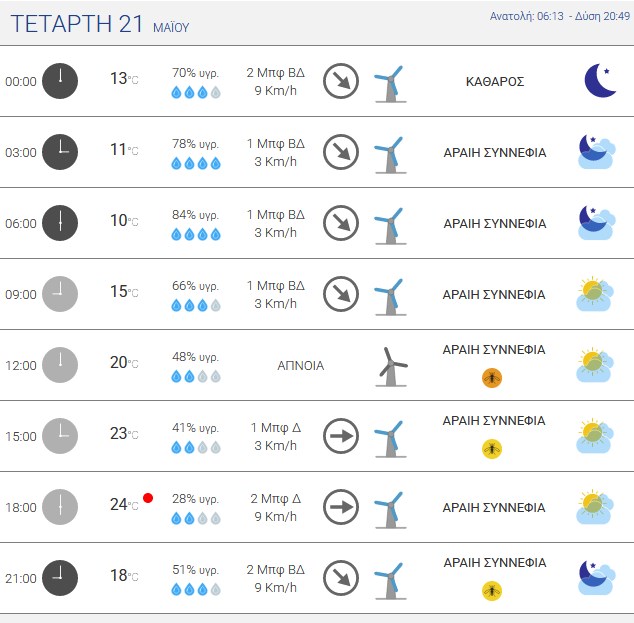Screen dimensions: 634x623
Task: Click the yellow mosquito icon at 15:00
Action: point(492,449)
